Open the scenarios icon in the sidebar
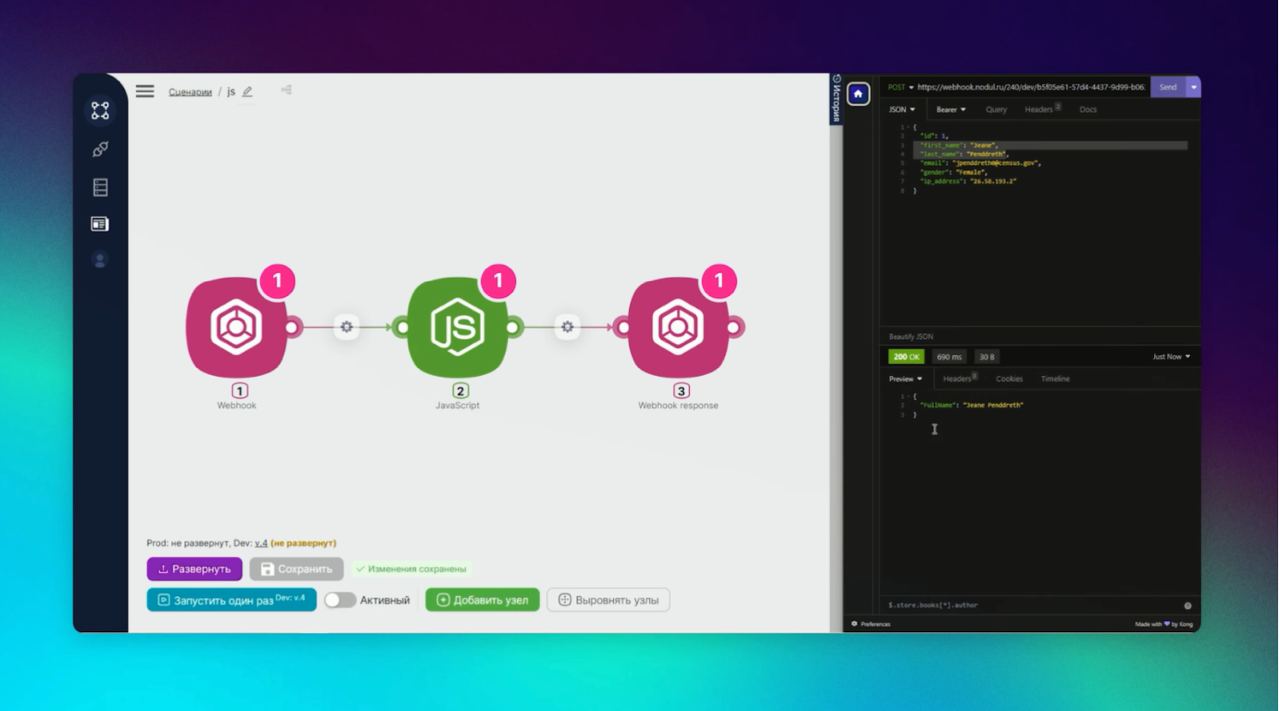Screen dimensions: 1280x711 pos(100,111)
